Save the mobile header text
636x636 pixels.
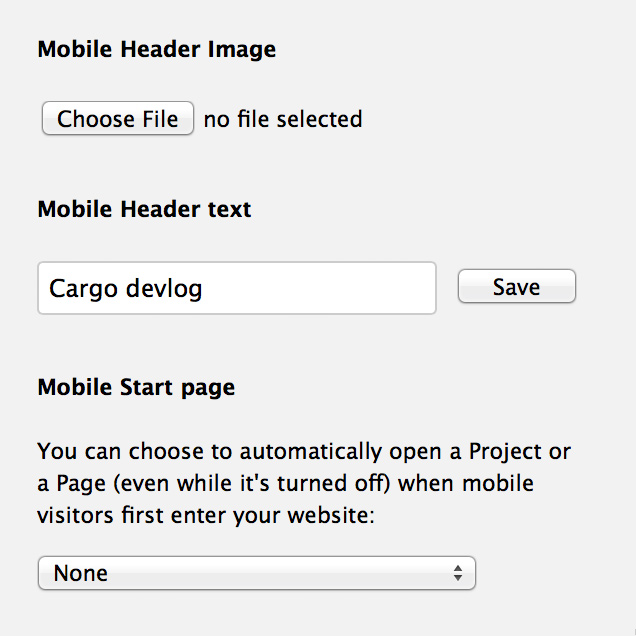[517, 286]
